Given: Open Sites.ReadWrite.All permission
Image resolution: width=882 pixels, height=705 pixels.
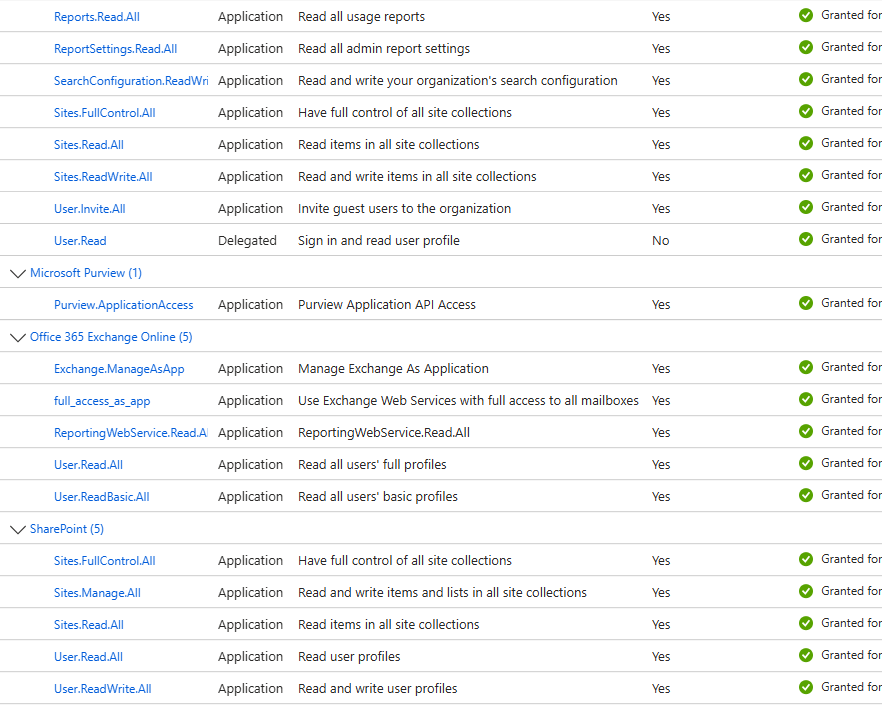Looking at the screenshot, I should pos(103,177).
